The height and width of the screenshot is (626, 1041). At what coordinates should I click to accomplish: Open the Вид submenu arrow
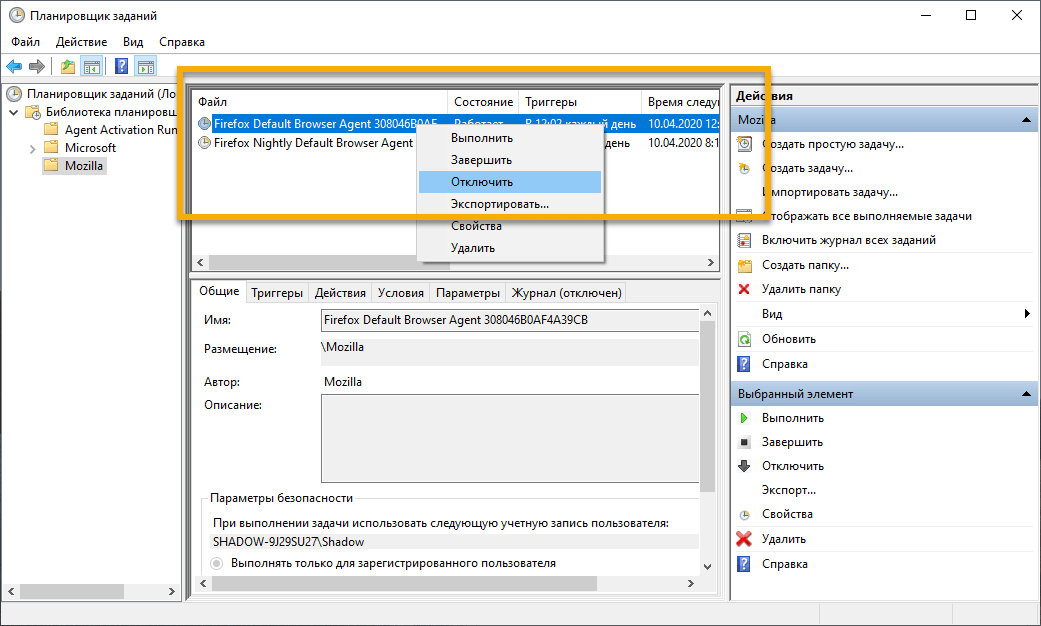click(x=1028, y=313)
